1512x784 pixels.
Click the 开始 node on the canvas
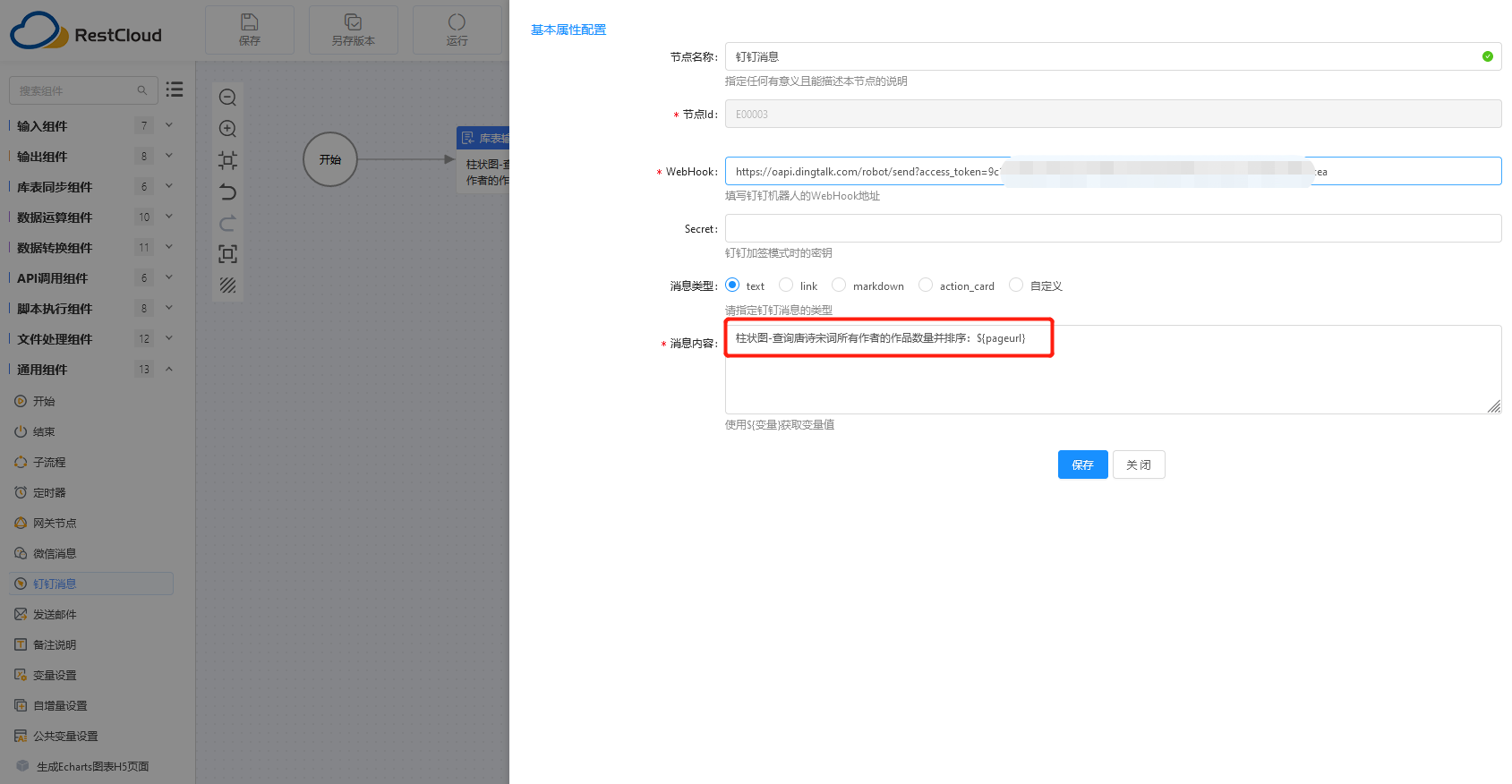click(x=330, y=159)
